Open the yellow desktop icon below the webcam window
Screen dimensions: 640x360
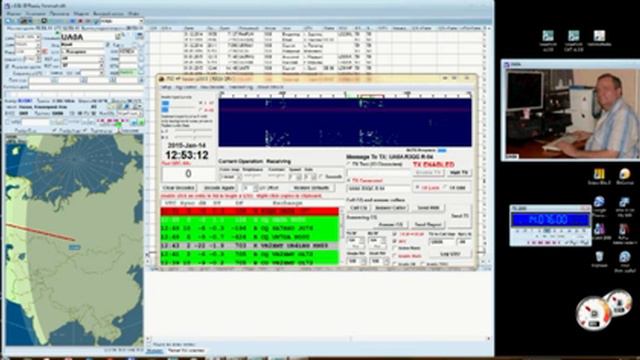pyautogui.click(x=599, y=177)
